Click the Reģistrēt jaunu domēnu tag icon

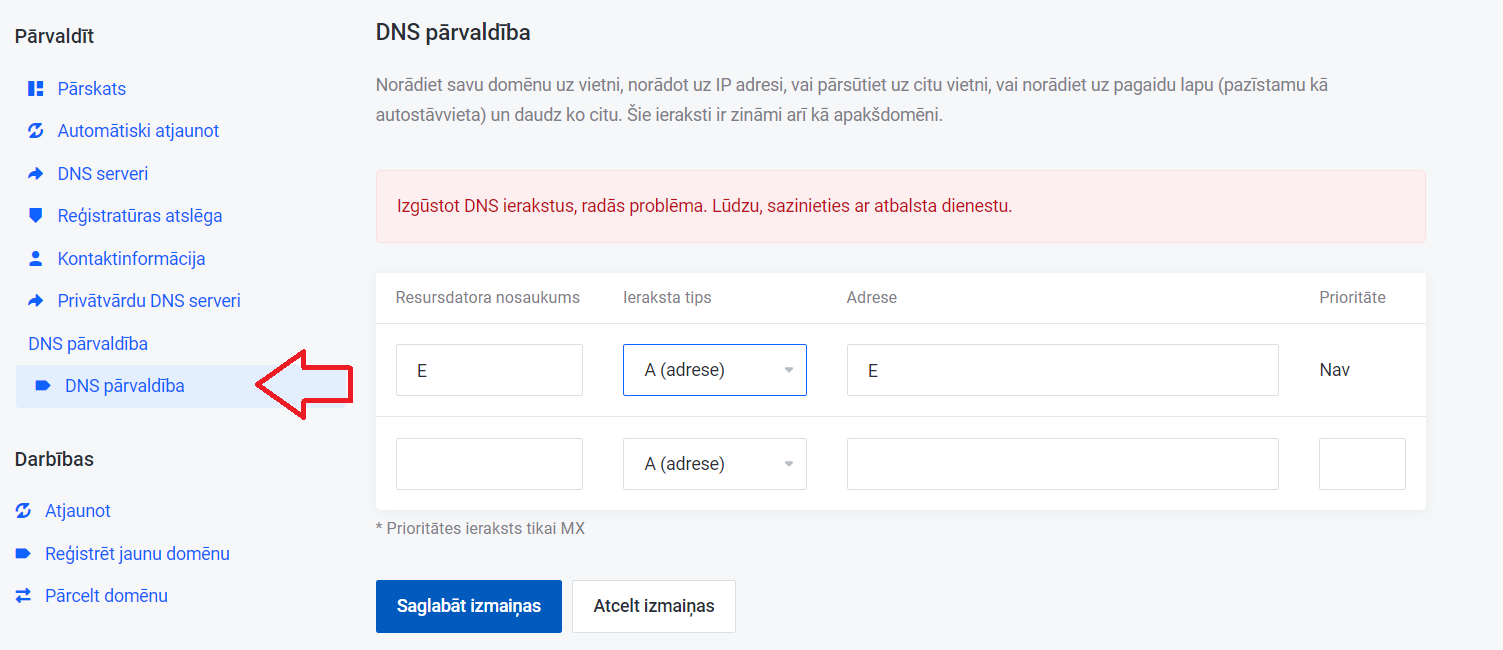(23, 554)
